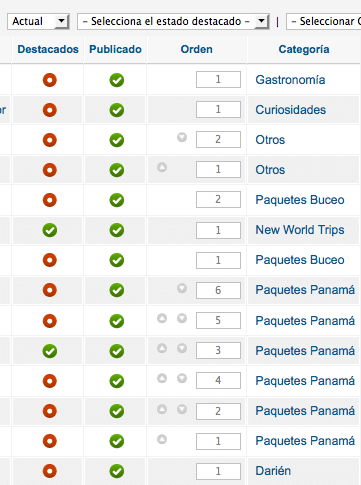
Task: Open the New World Trips category link
Action: coord(300,230)
